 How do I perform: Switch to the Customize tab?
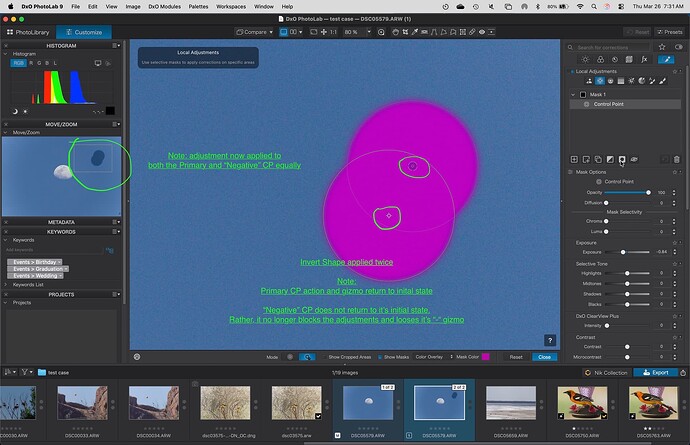84,32
